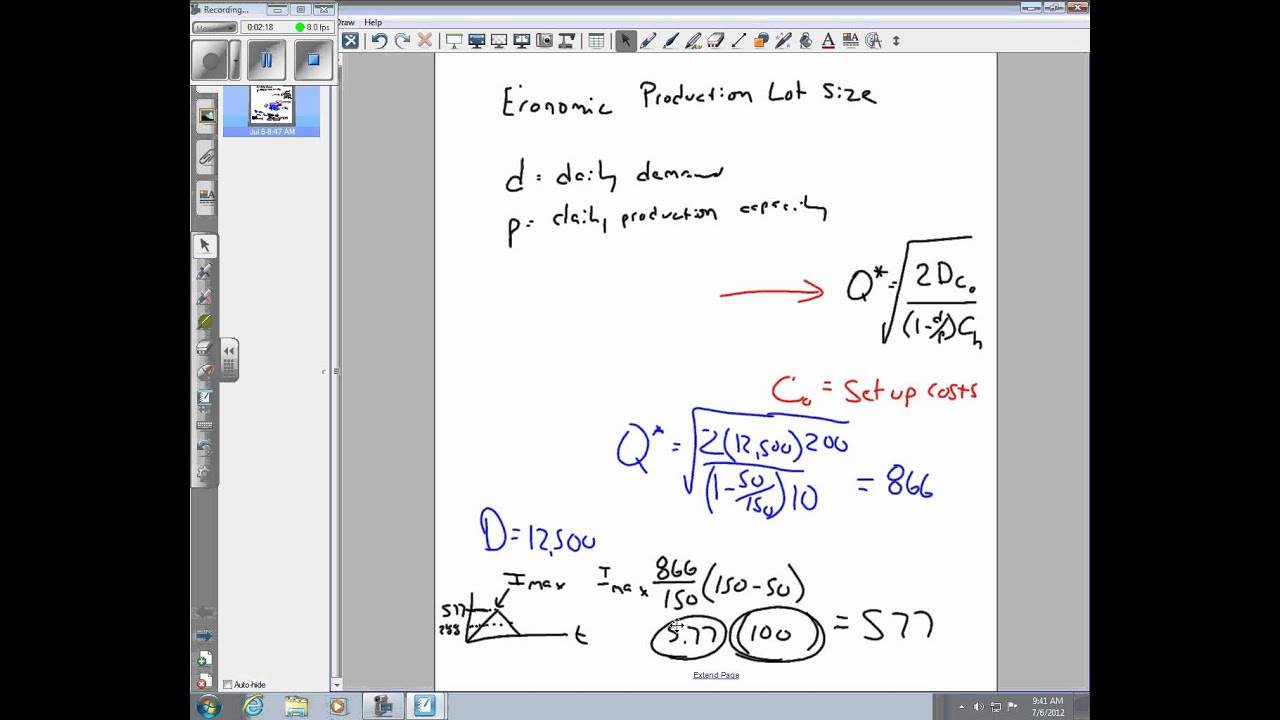Toggle the Auto-hide checkbox
1280x720 pixels.
tap(228, 685)
